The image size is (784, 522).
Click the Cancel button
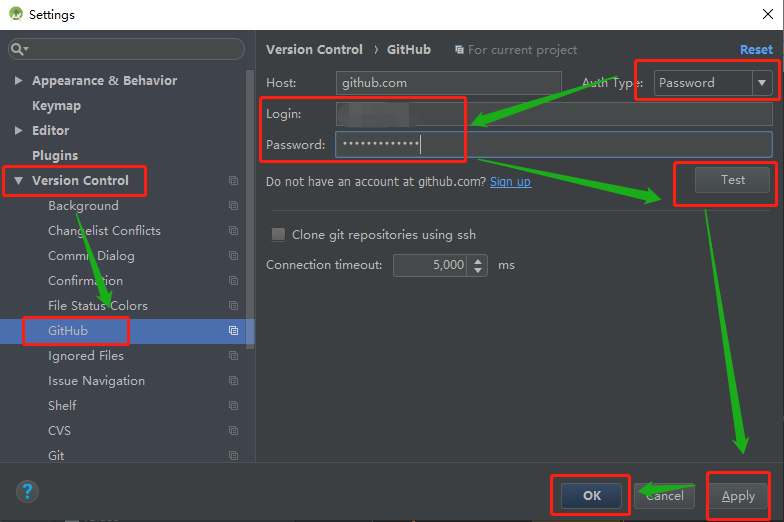[x=664, y=496]
